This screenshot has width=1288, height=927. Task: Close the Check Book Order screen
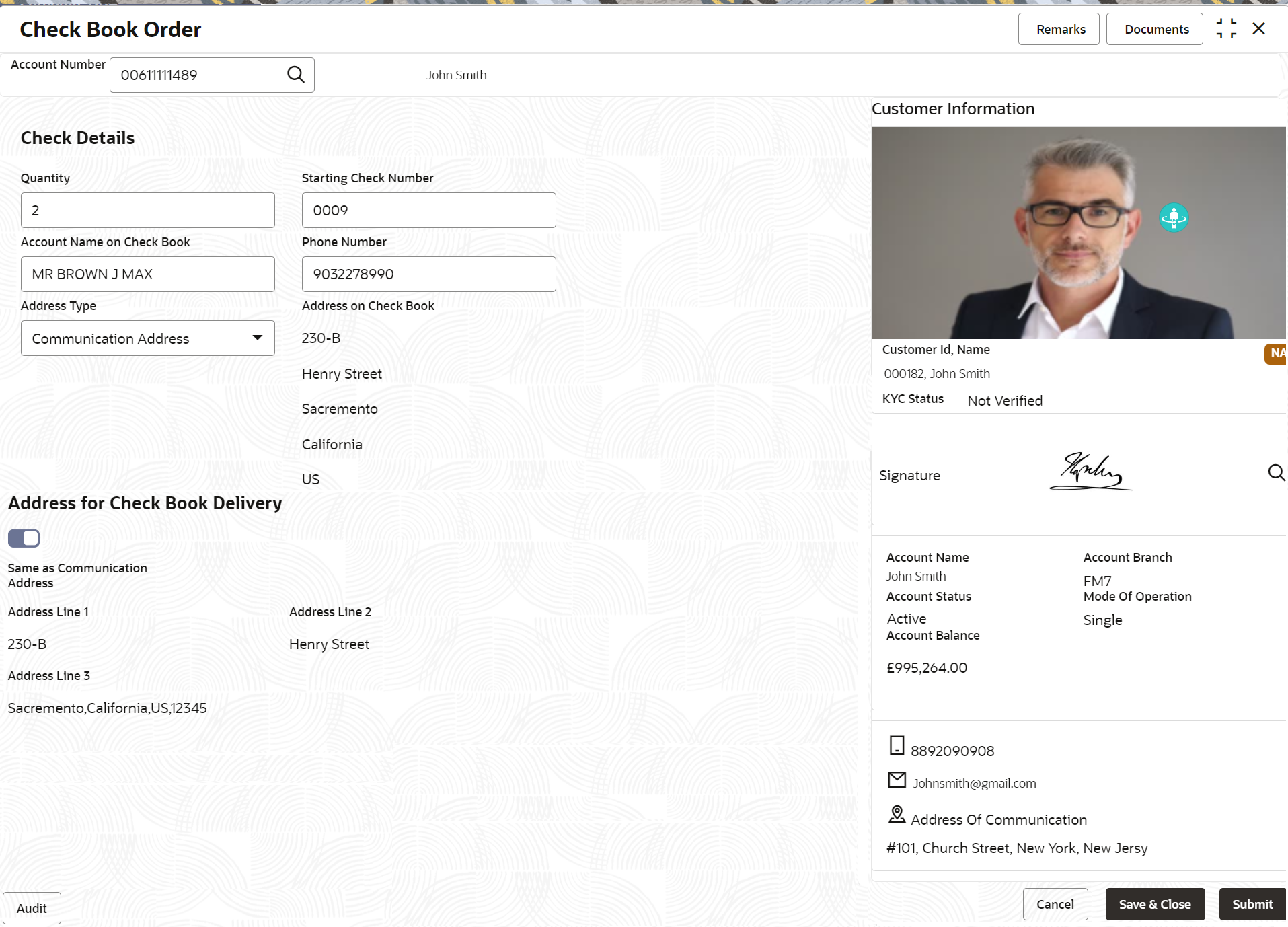click(1259, 28)
